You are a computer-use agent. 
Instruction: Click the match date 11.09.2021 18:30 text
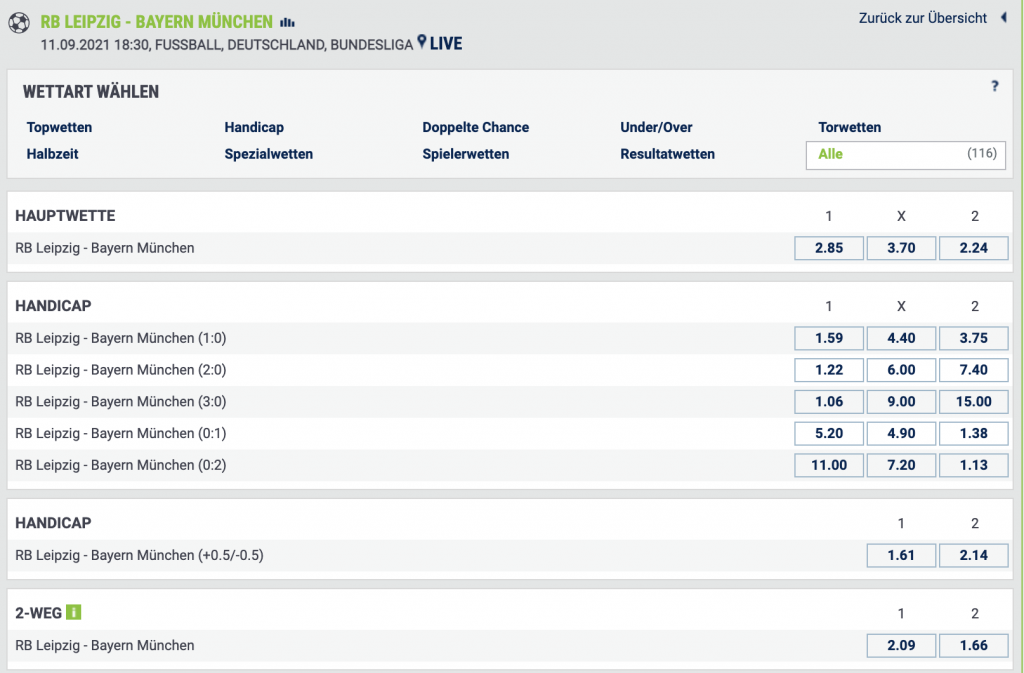point(95,45)
